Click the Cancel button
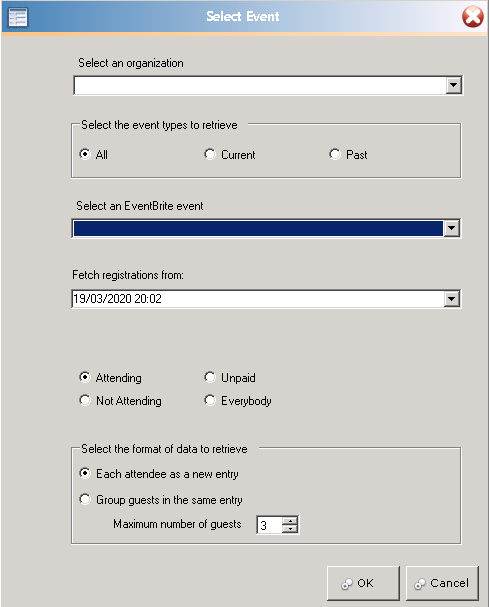This screenshot has height=607, width=489. 442,583
